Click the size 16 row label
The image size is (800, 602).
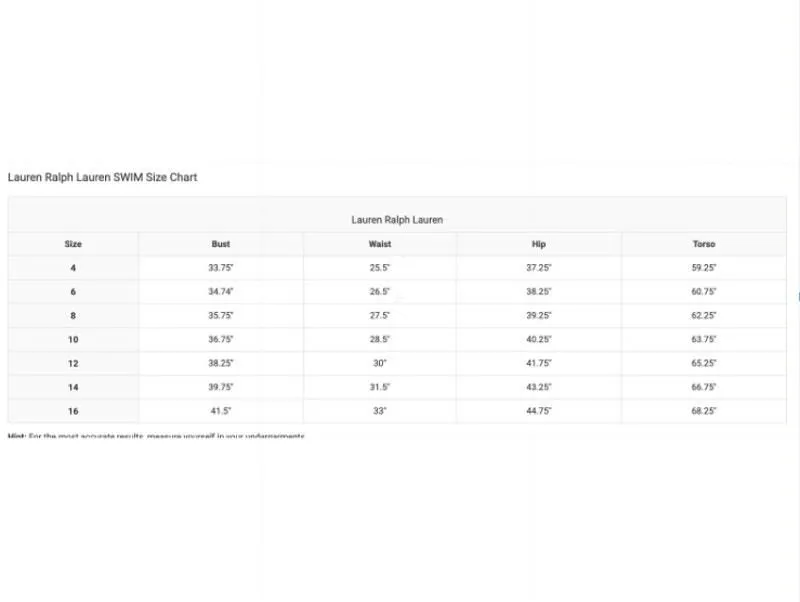(73, 411)
